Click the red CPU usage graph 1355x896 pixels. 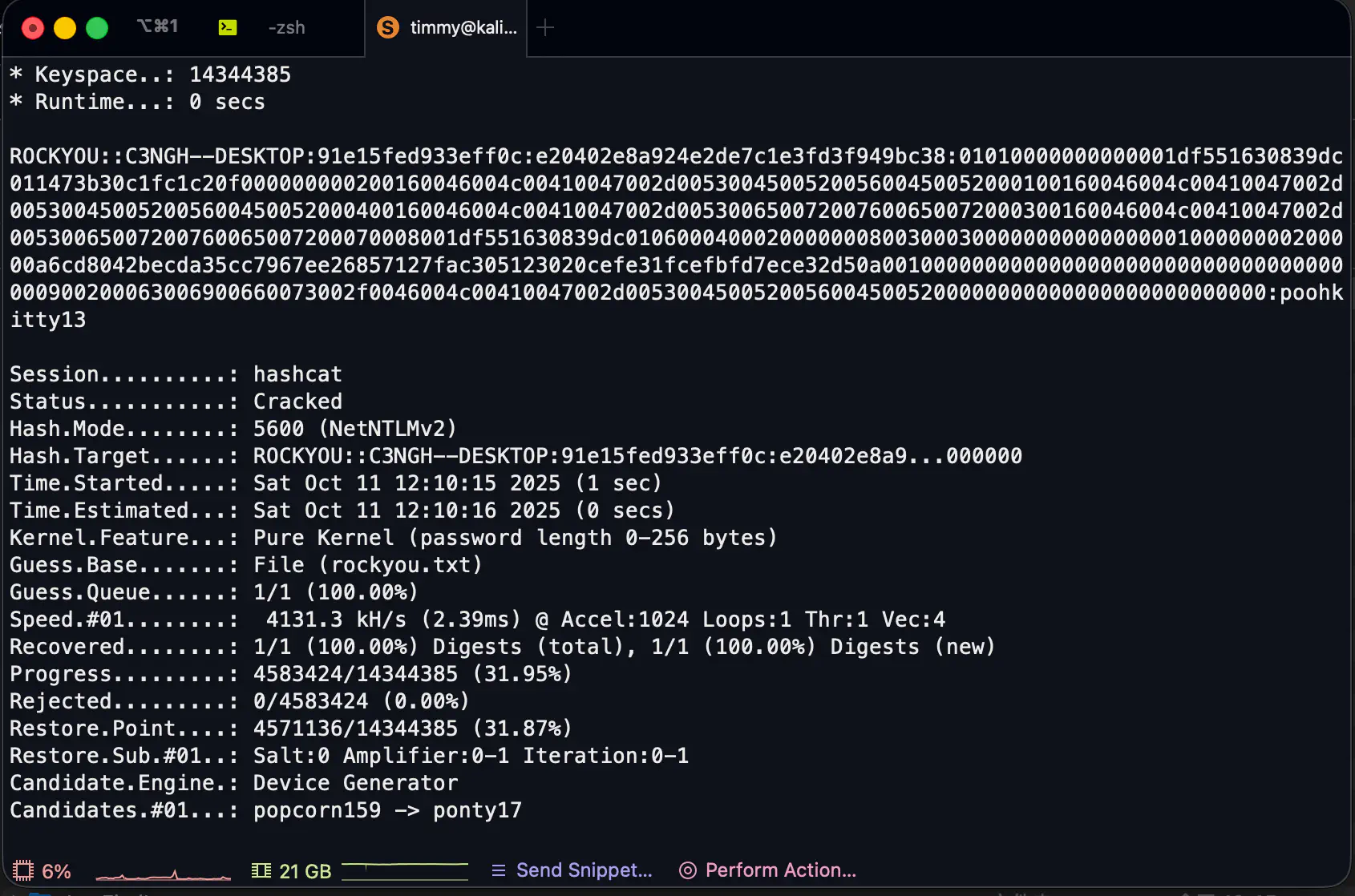coord(163,874)
